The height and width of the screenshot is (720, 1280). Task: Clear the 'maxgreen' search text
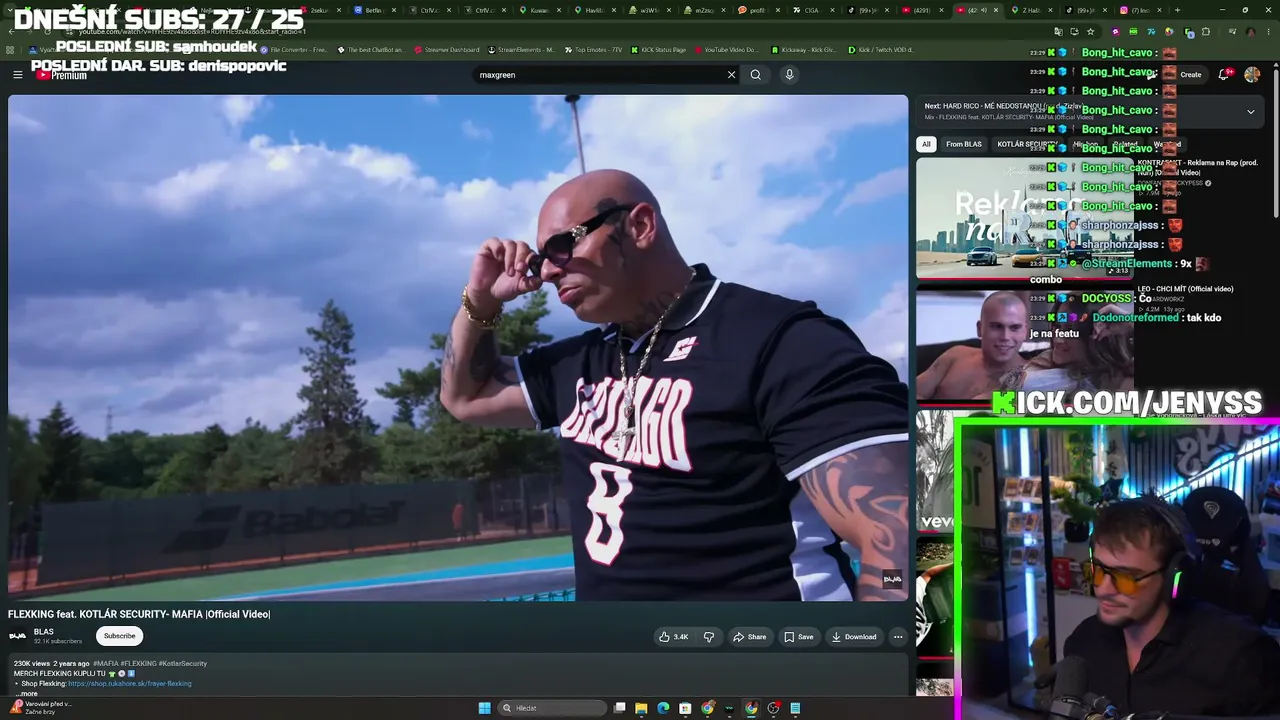coord(731,74)
